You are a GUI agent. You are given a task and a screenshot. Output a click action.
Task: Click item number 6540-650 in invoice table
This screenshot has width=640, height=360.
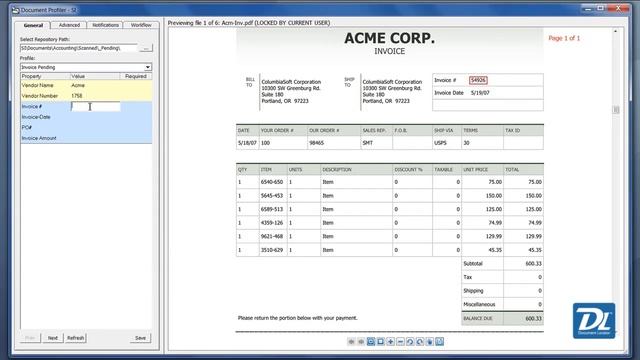point(272,182)
